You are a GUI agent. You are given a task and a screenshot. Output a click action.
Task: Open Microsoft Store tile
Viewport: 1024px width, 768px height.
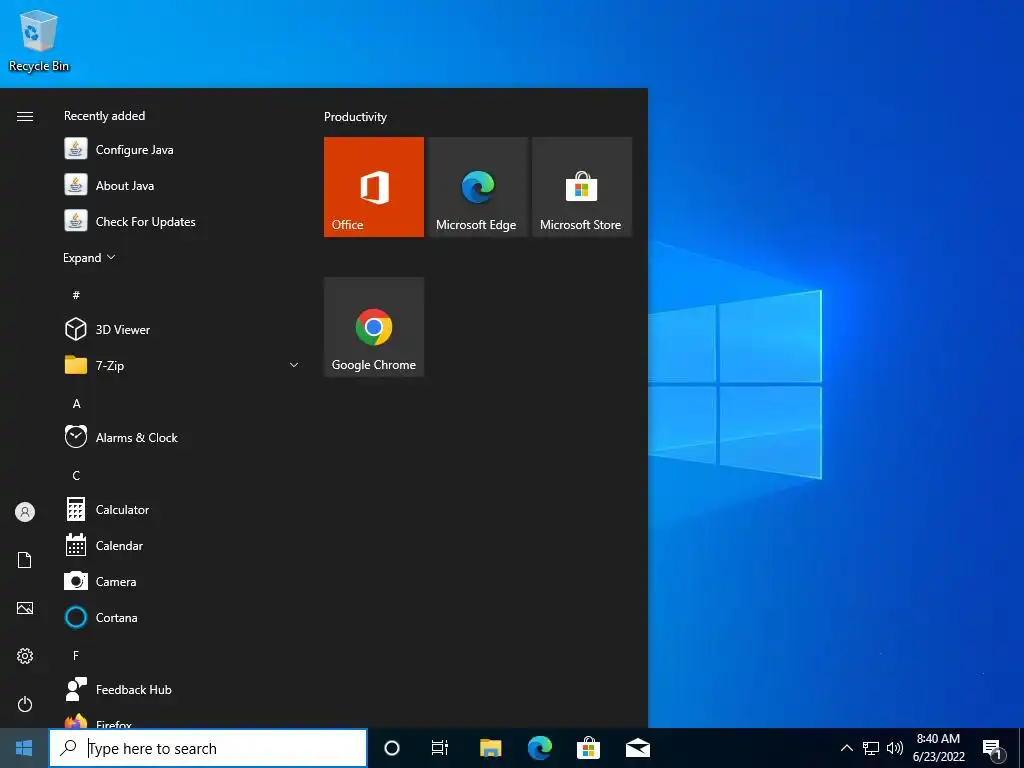coord(582,187)
